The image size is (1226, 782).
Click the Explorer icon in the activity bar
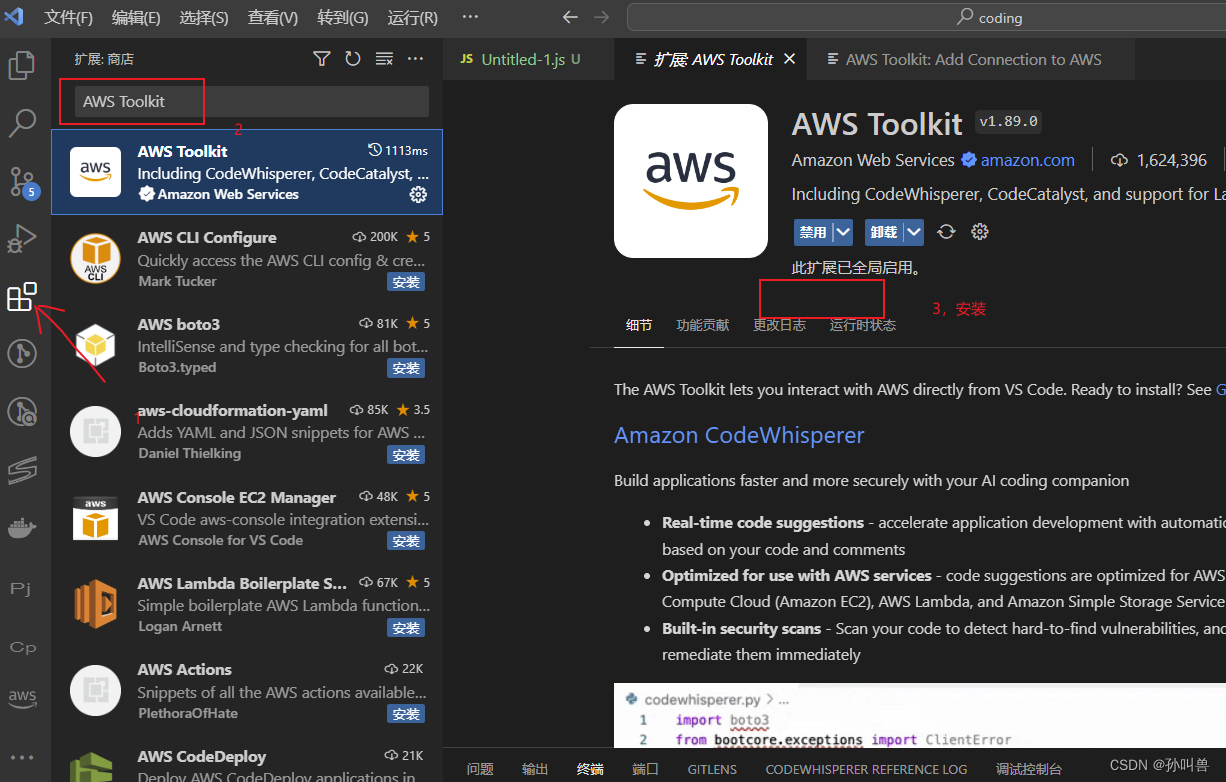22,64
